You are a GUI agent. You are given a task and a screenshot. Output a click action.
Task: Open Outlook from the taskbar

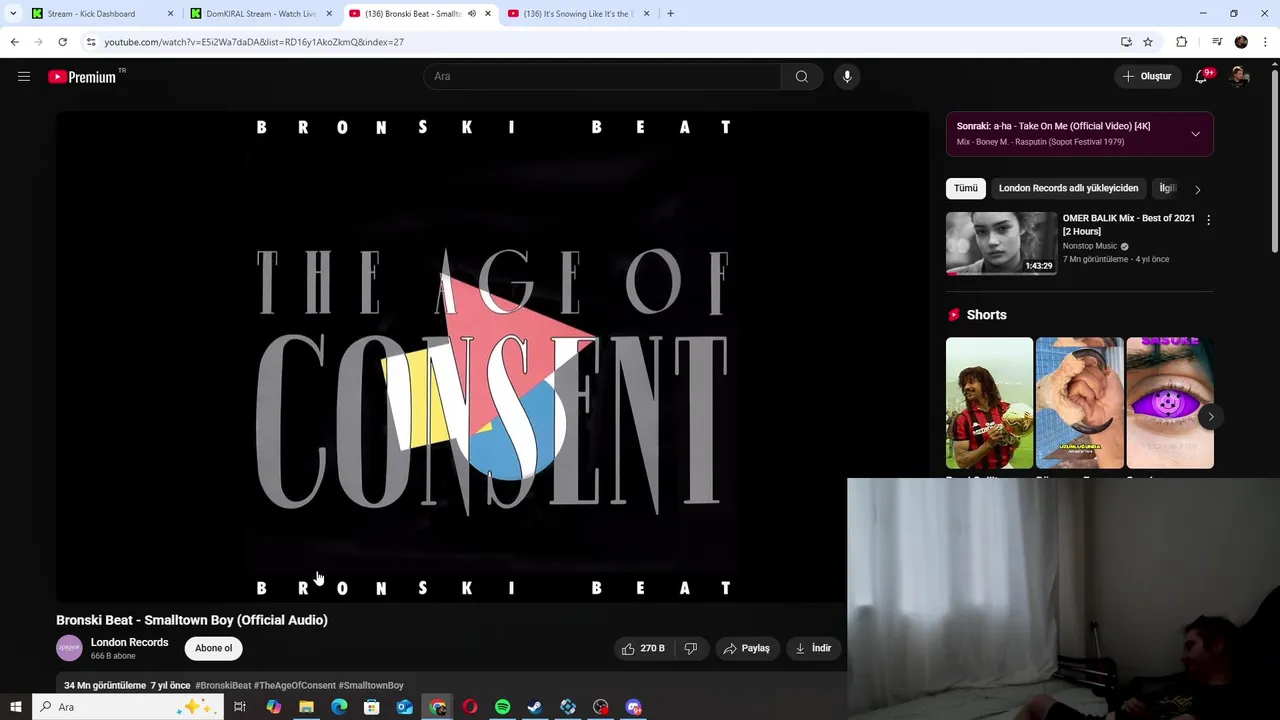(x=404, y=707)
